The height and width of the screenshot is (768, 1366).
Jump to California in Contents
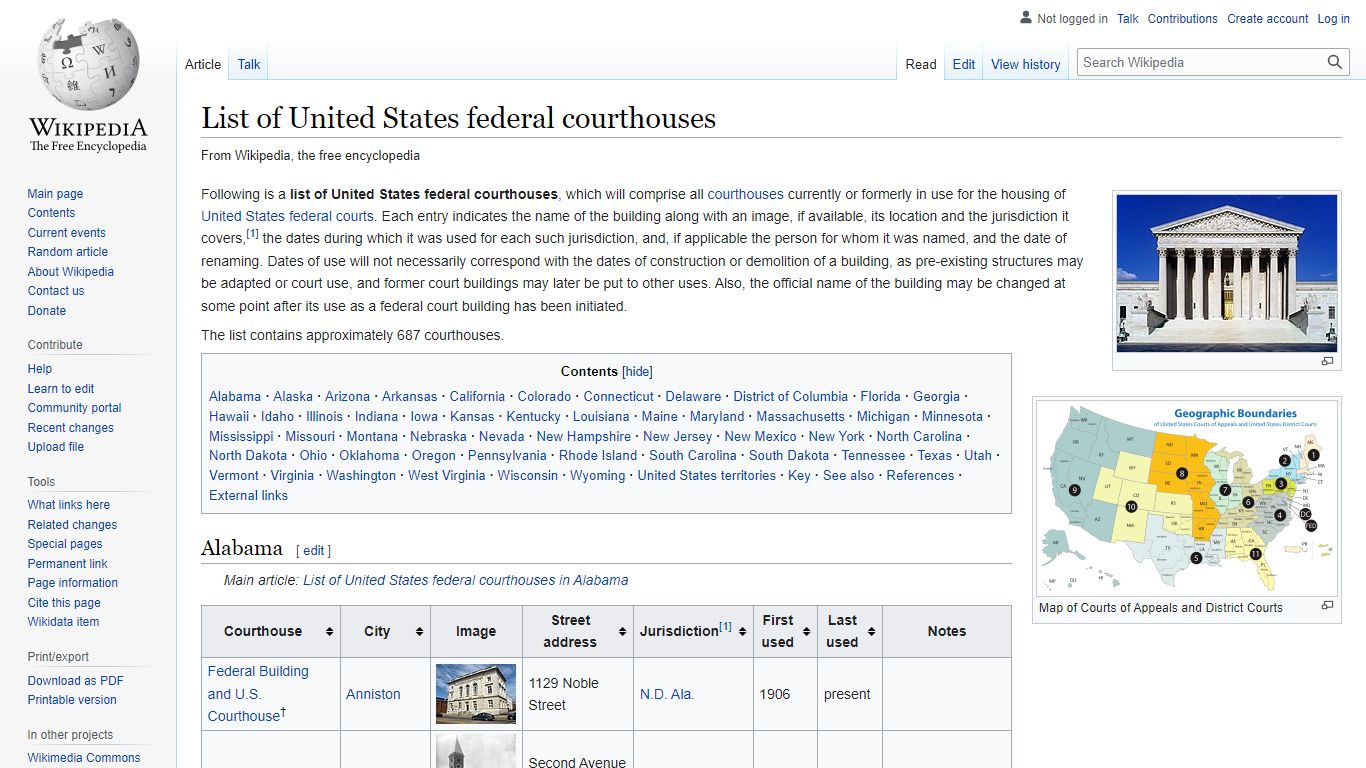point(477,396)
